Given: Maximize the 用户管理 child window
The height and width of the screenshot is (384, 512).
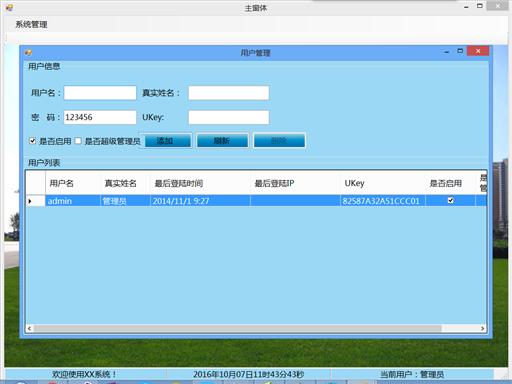Looking at the screenshot, I should pyautogui.click(x=460, y=51).
